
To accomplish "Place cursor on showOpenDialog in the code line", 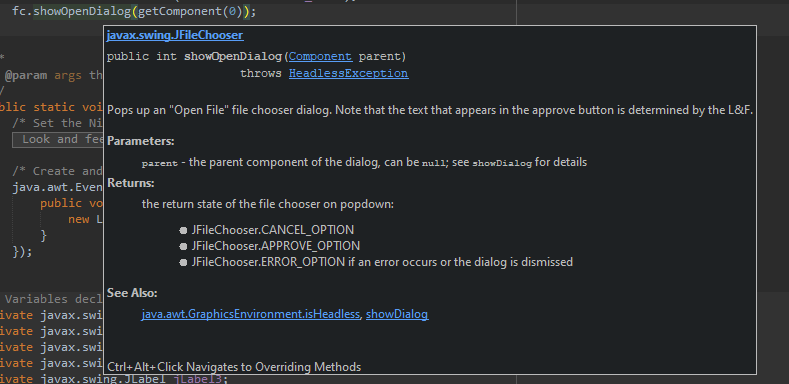I will pyautogui.click(x=82, y=12).
